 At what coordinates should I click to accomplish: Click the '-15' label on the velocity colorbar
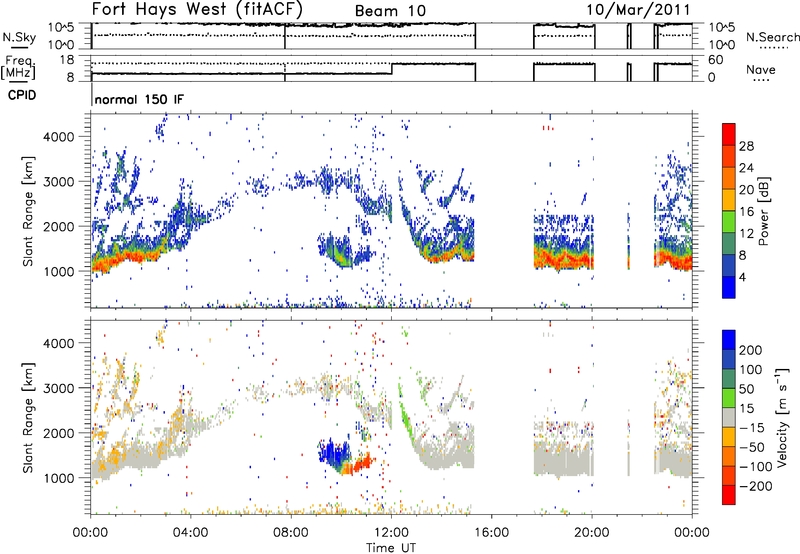(752, 428)
